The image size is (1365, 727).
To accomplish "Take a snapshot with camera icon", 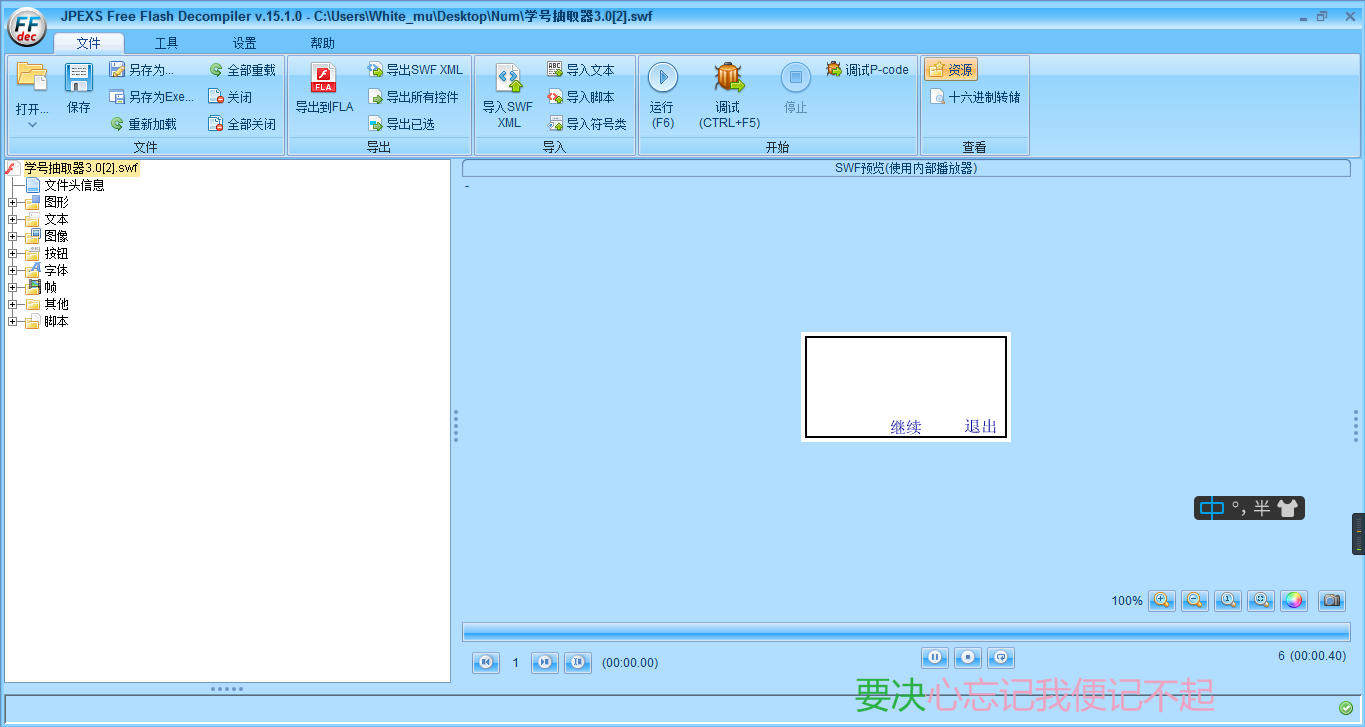I will coord(1331,600).
